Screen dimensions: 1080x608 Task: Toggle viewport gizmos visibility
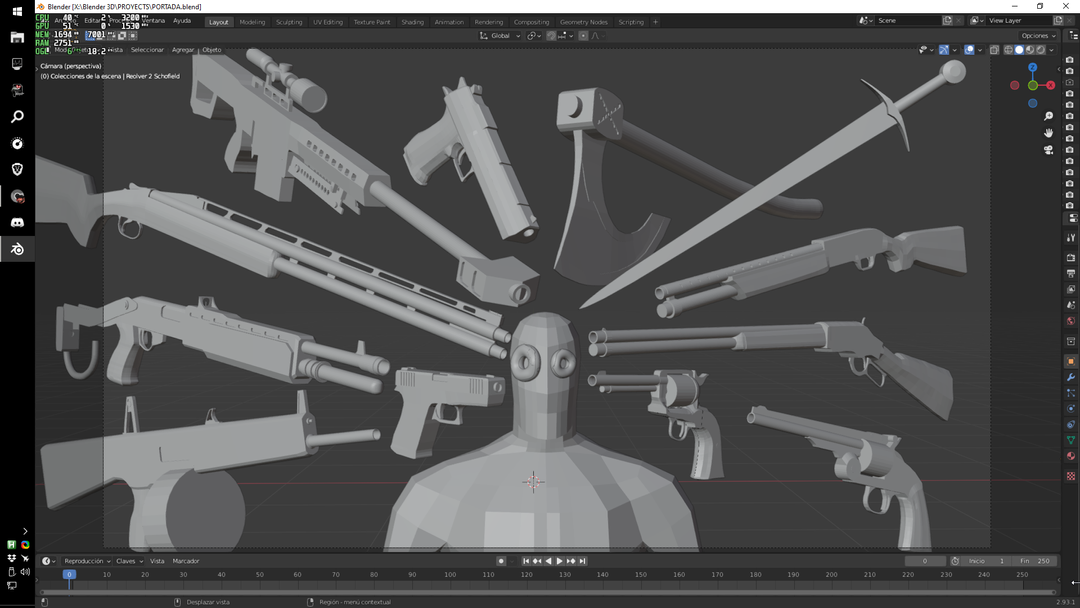(943, 48)
